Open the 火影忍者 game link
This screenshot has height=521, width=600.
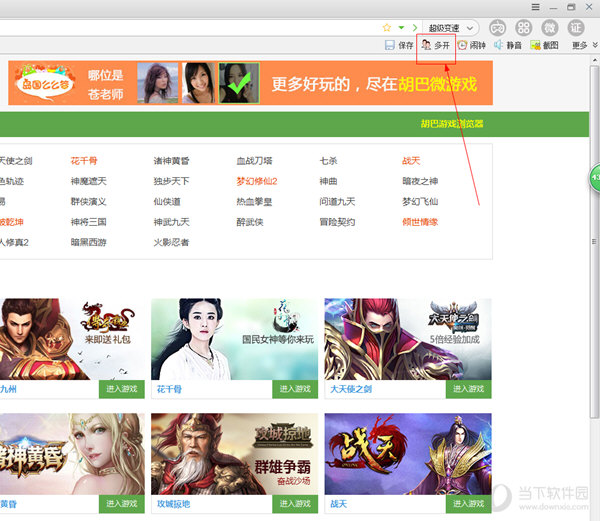[x=171, y=243]
